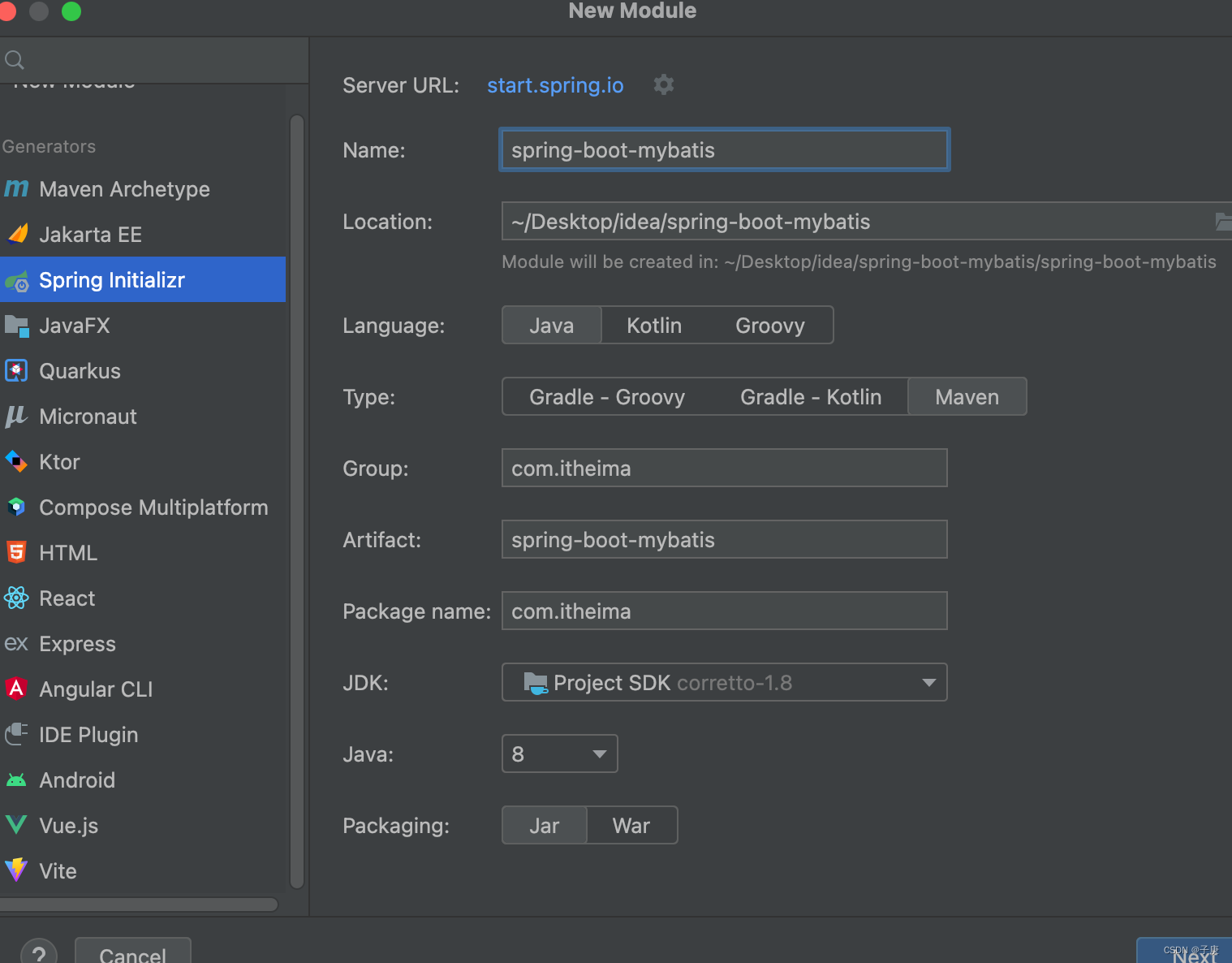
Task: Select HTML generator label
Action: pyautogui.click(x=68, y=553)
